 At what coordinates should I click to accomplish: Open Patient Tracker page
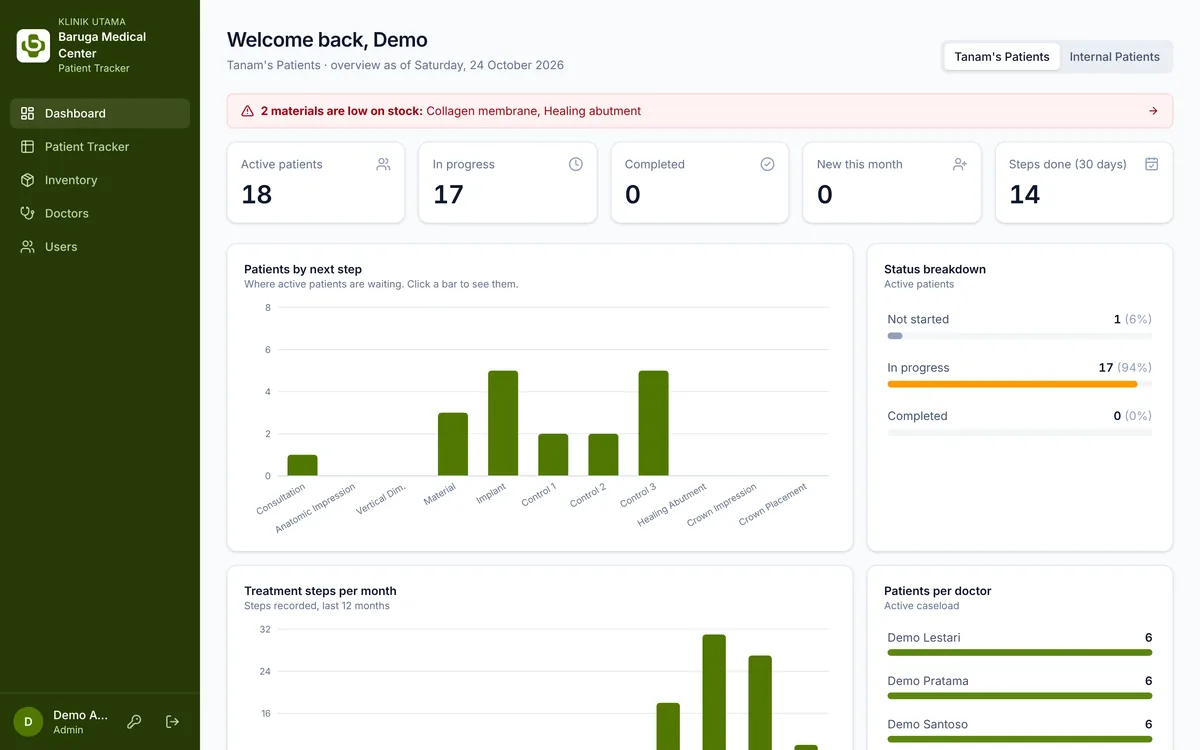(100, 147)
